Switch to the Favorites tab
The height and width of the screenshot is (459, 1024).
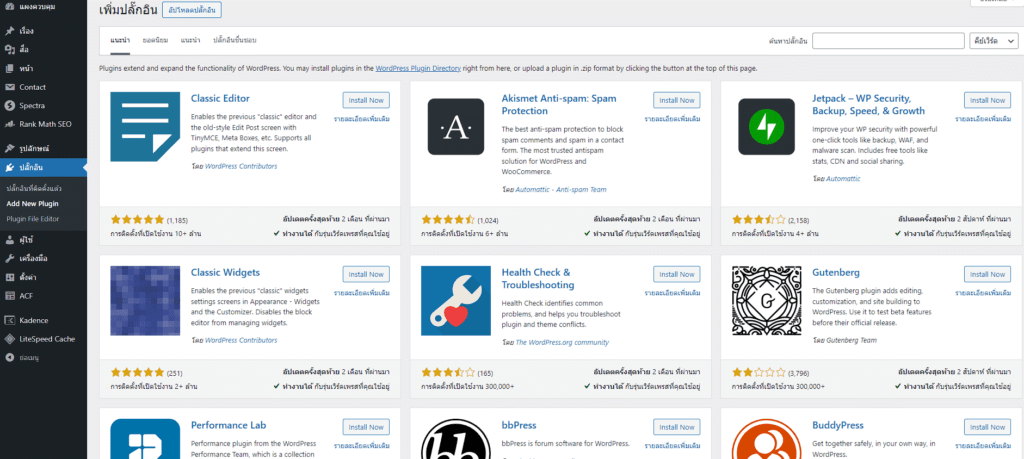click(234, 40)
